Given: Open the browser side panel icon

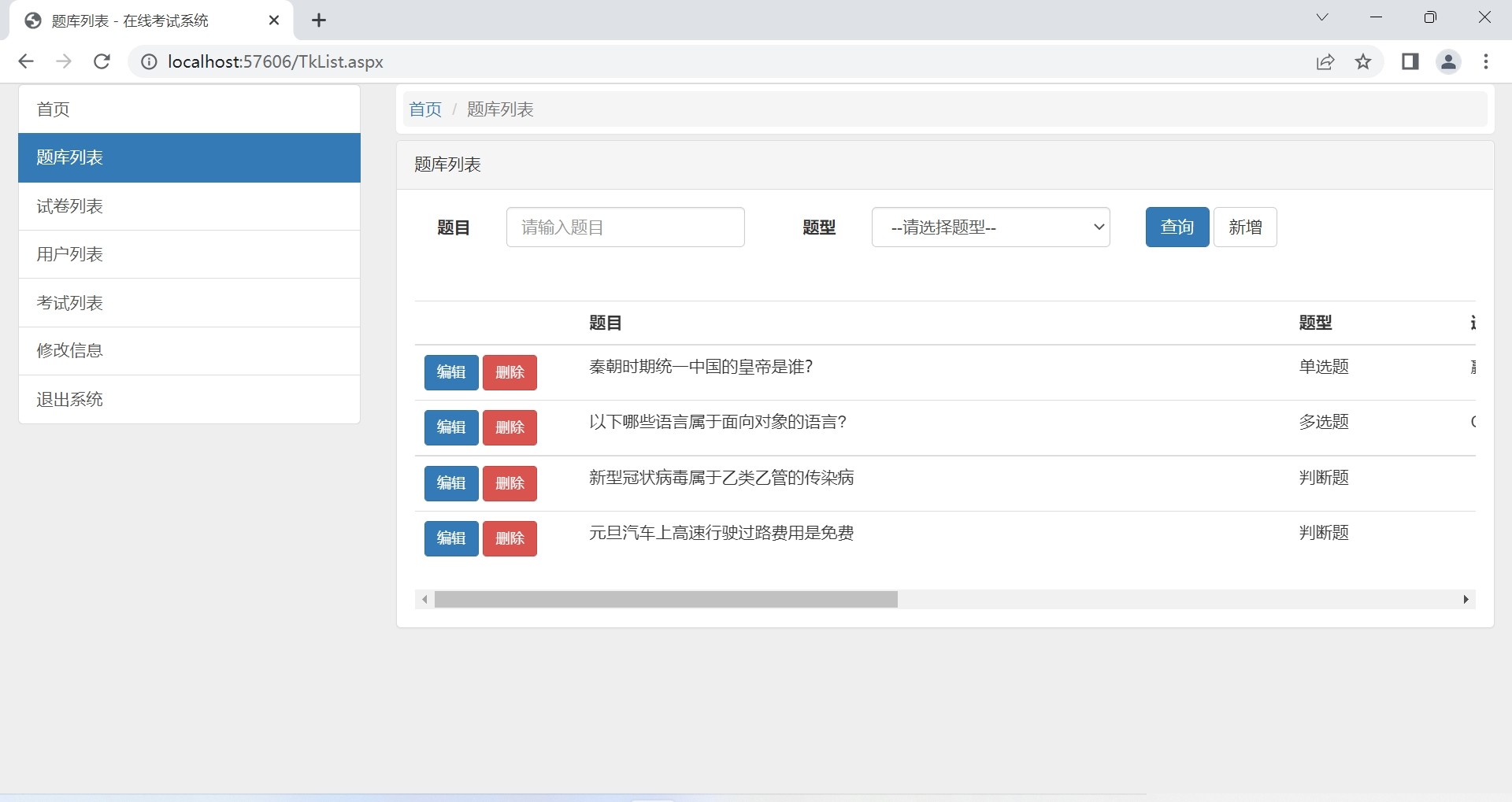Looking at the screenshot, I should [1410, 61].
